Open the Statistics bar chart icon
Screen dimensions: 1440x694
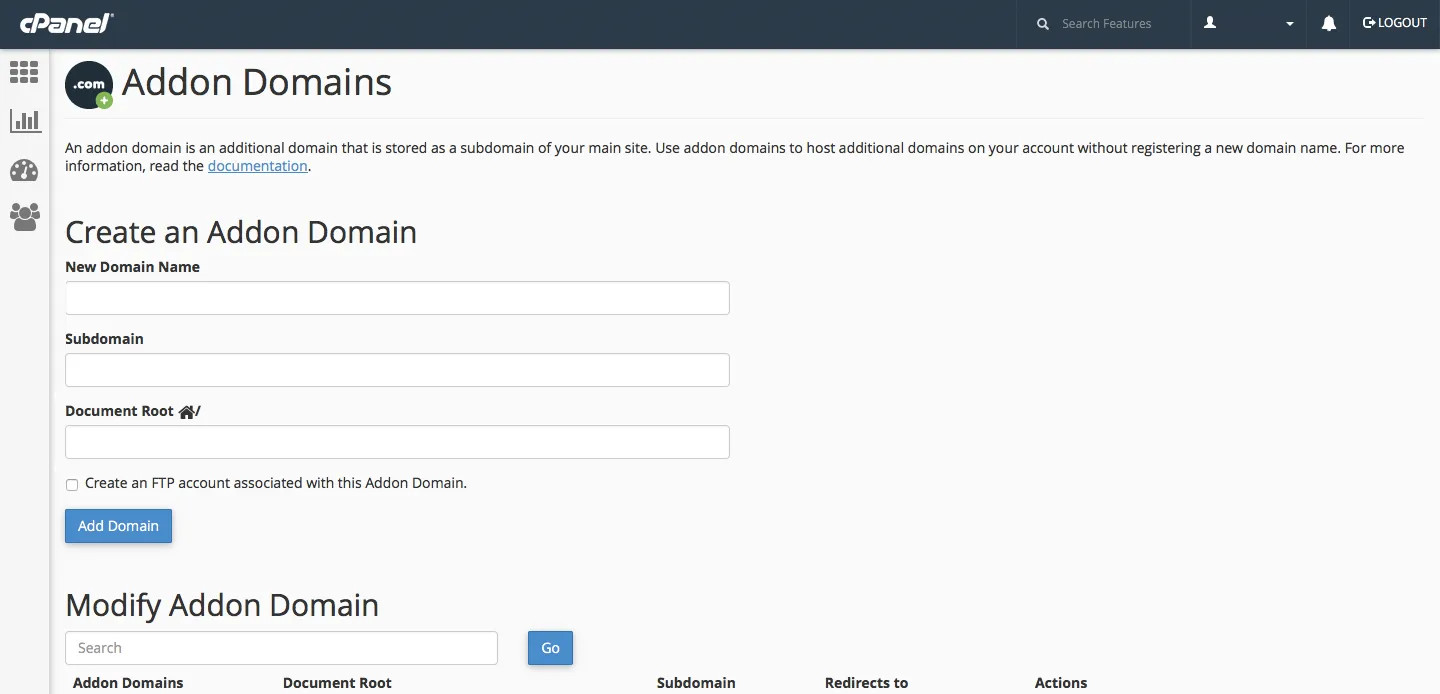click(24, 121)
